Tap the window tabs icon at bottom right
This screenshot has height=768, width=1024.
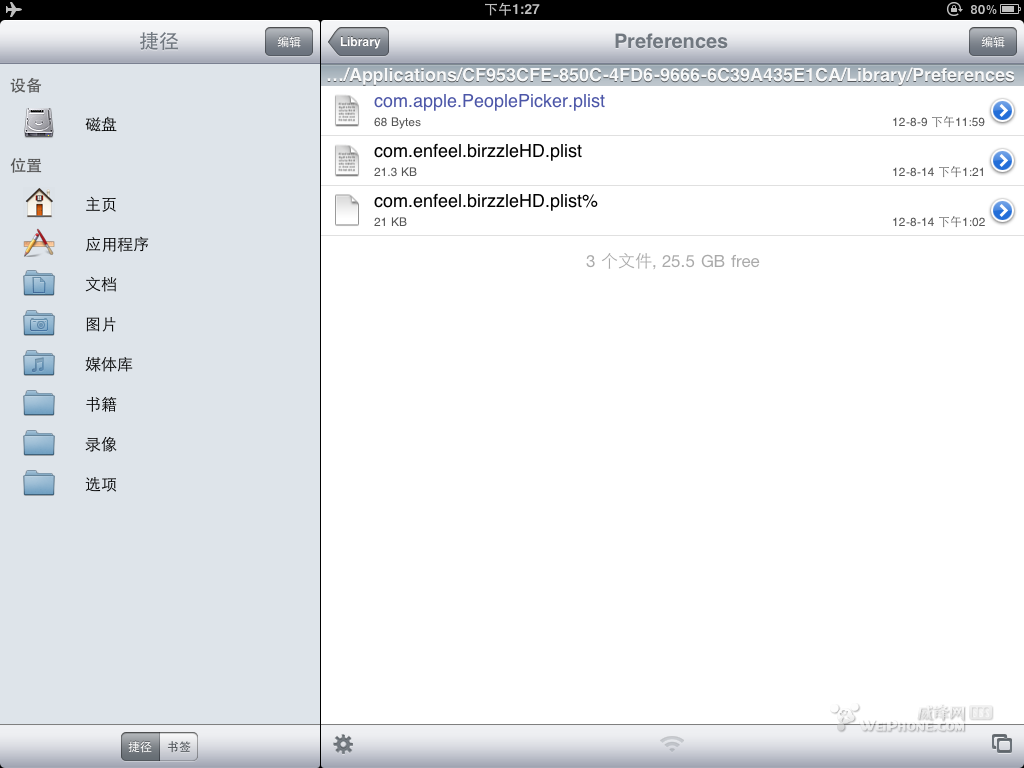(x=1001, y=743)
